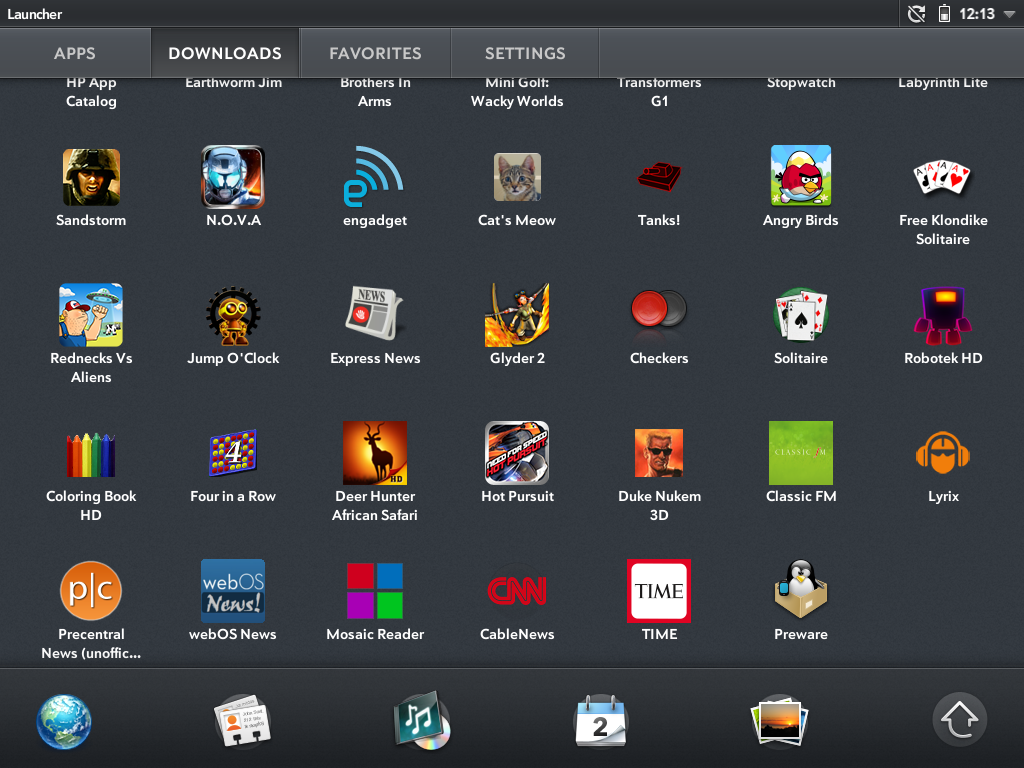Open the web browser globe in dock

tap(64, 722)
